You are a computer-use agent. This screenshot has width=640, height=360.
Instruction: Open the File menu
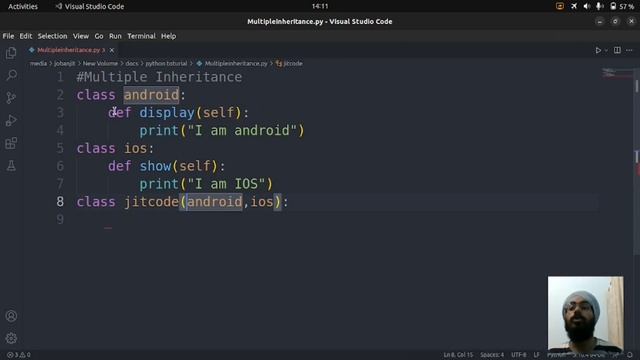[x=8, y=36]
